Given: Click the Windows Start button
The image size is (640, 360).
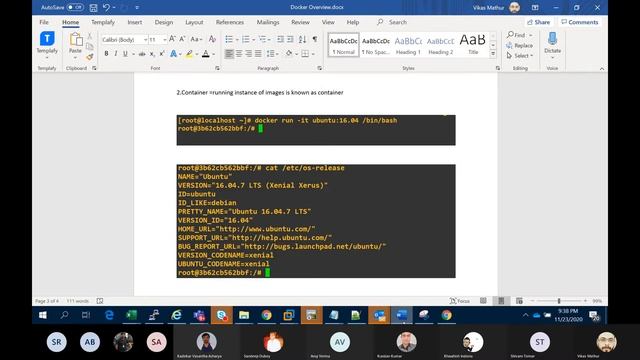Looking at the screenshot, I should pyautogui.click(x=43, y=315).
